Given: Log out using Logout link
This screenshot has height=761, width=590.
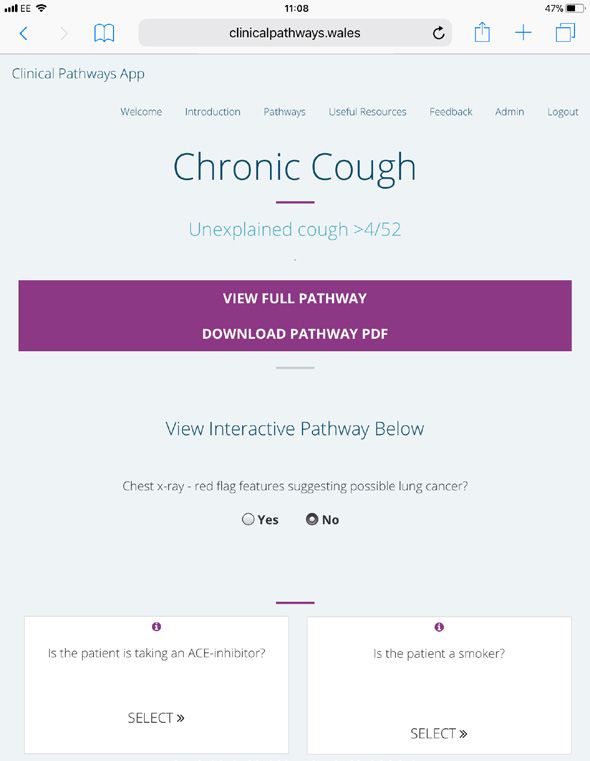Looking at the screenshot, I should [x=563, y=112].
